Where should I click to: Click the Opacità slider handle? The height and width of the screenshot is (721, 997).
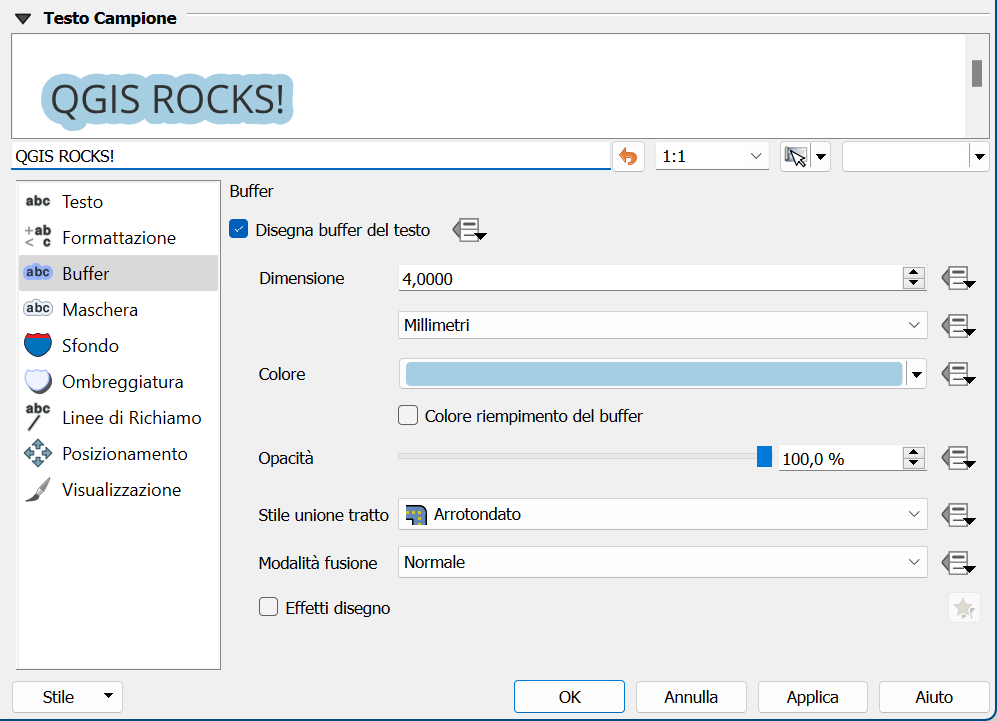[x=764, y=457]
